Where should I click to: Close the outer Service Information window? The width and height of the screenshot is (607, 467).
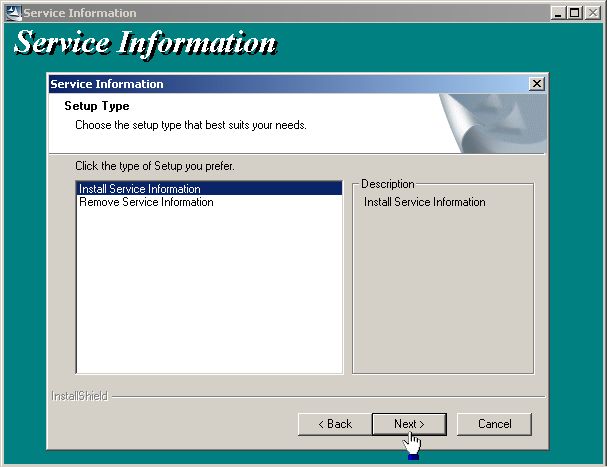[593, 13]
